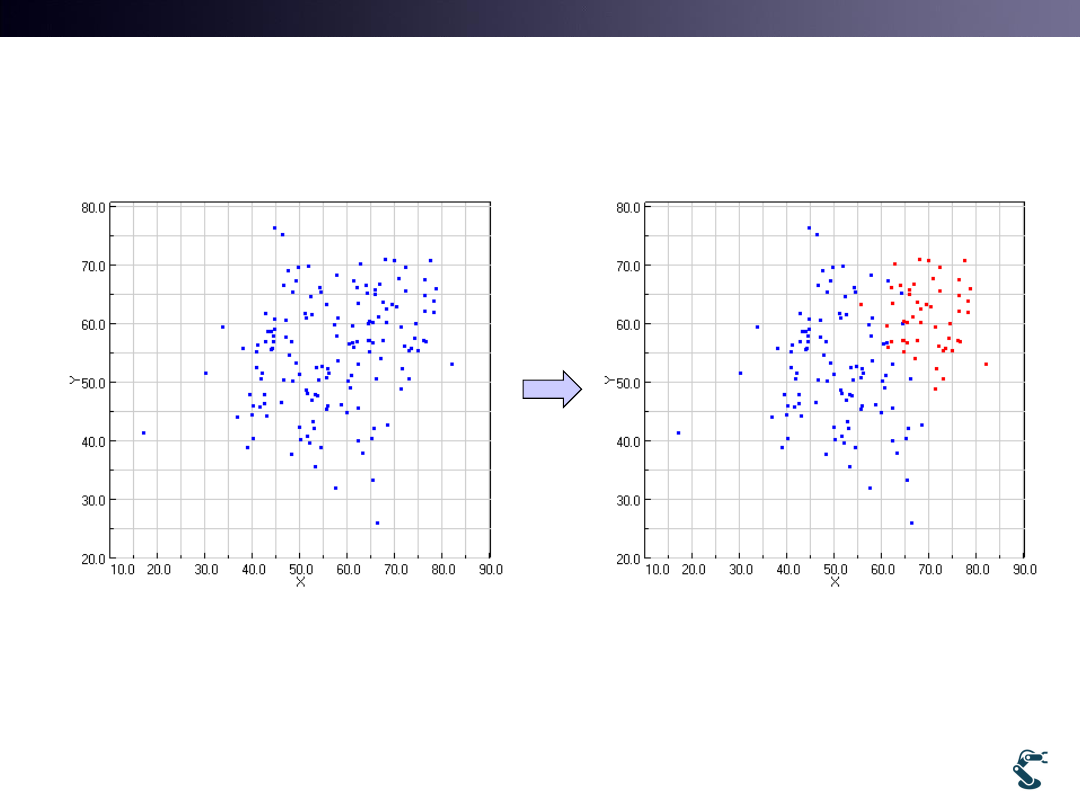
Task: Select the far-left outlier point in left plot
Action: point(144,433)
